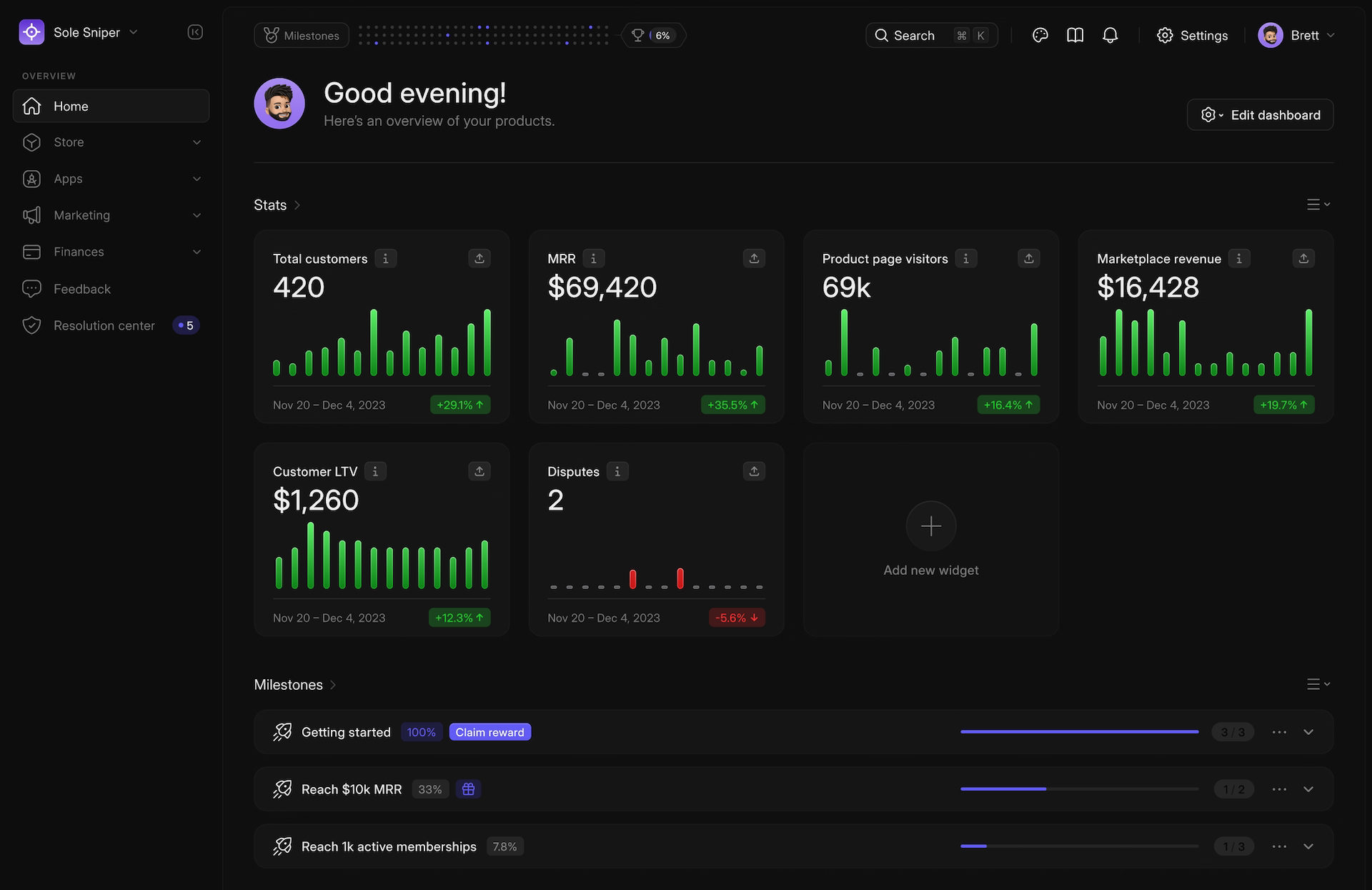This screenshot has height=890, width=1372.
Task: Click the Claim reward button
Action: click(x=489, y=731)
